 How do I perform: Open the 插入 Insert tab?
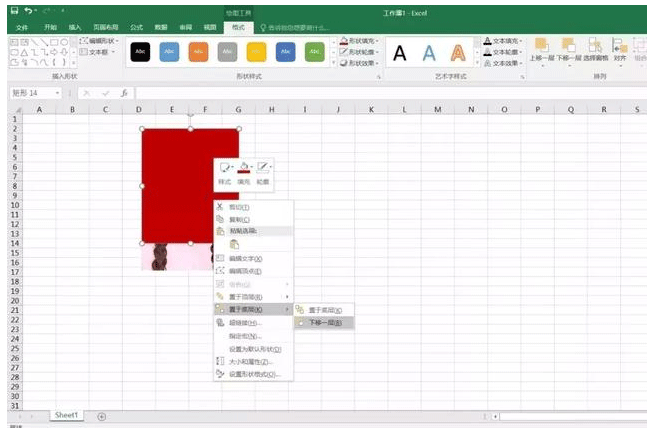[75, 28]
